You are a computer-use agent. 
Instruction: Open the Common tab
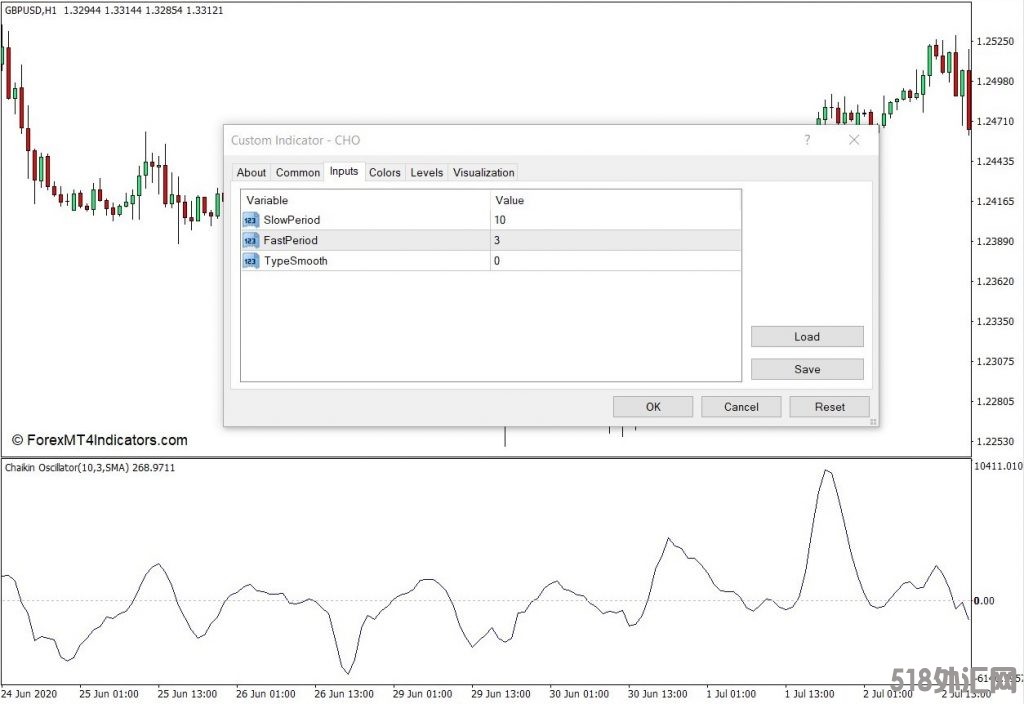coord(298,173)
